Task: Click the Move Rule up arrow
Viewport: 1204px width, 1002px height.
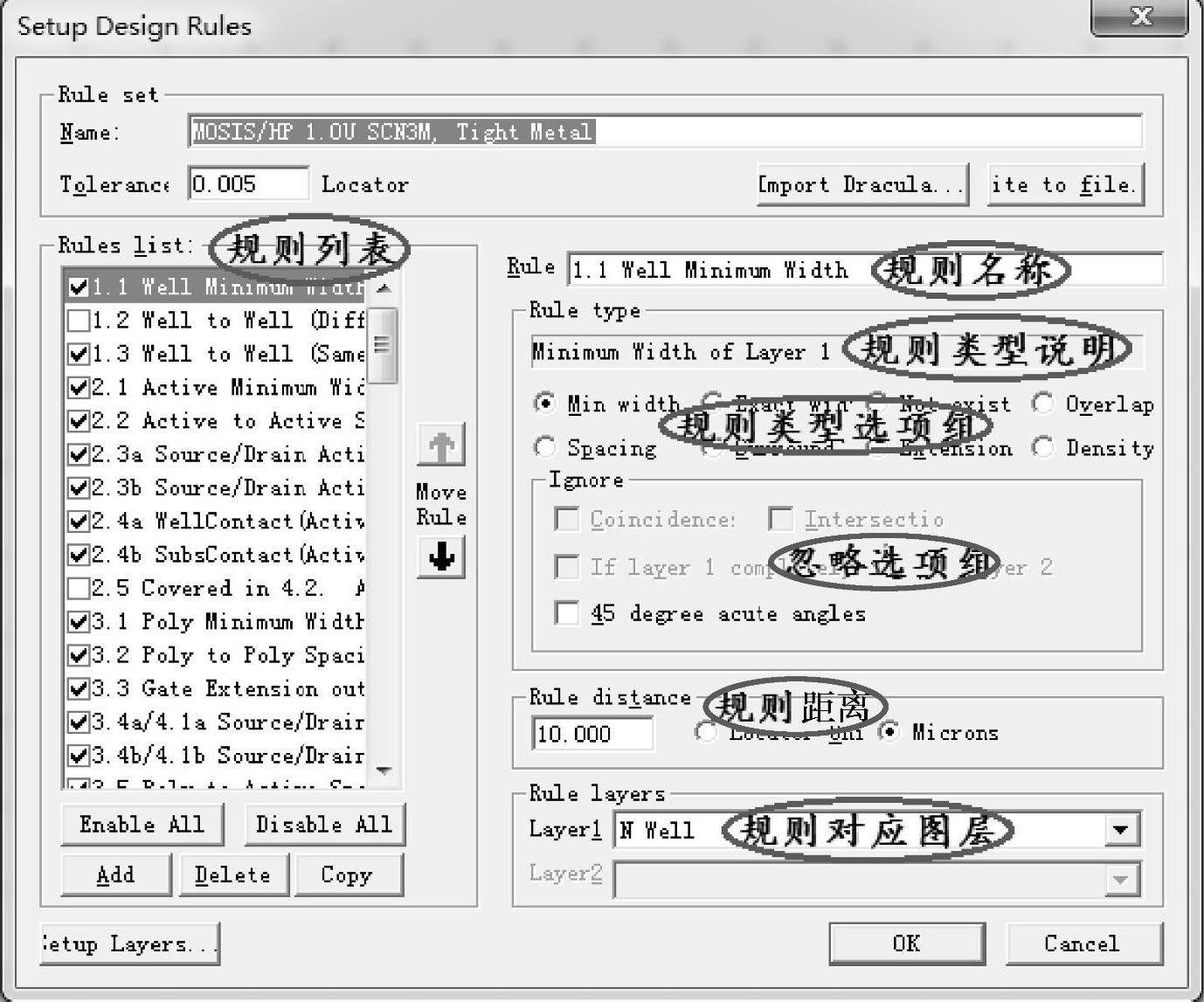Action: [441, 446]
